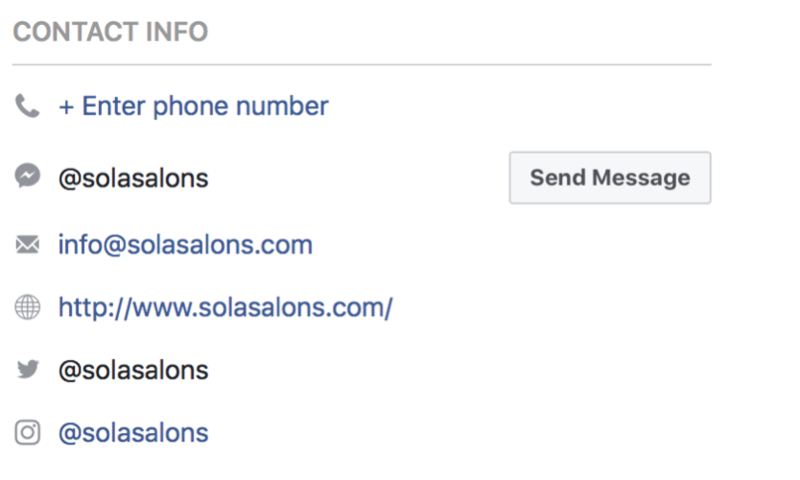Visit the http://www.solasalons.com/ website link
Viewport: 800px width, 480px height.
coord(226,307)
